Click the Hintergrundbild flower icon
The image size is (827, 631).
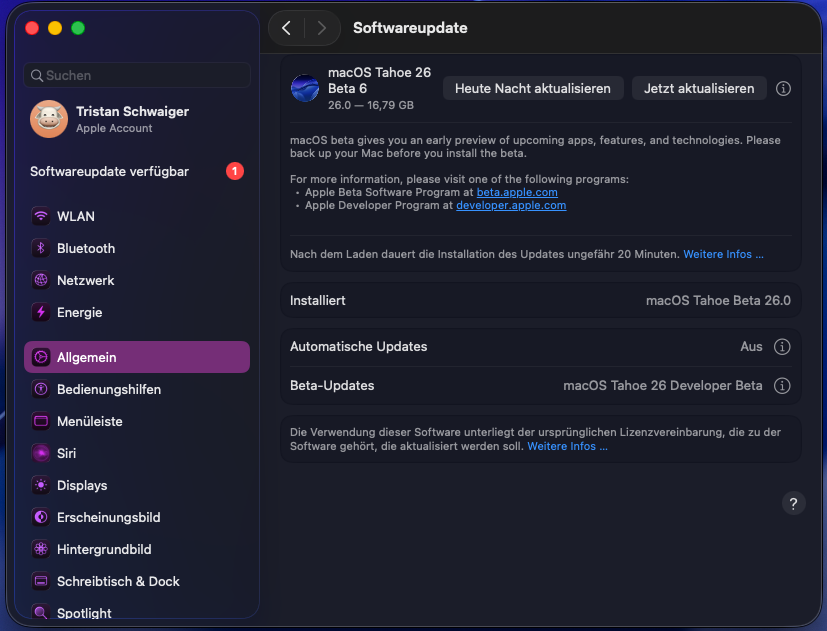click(41, 549)
